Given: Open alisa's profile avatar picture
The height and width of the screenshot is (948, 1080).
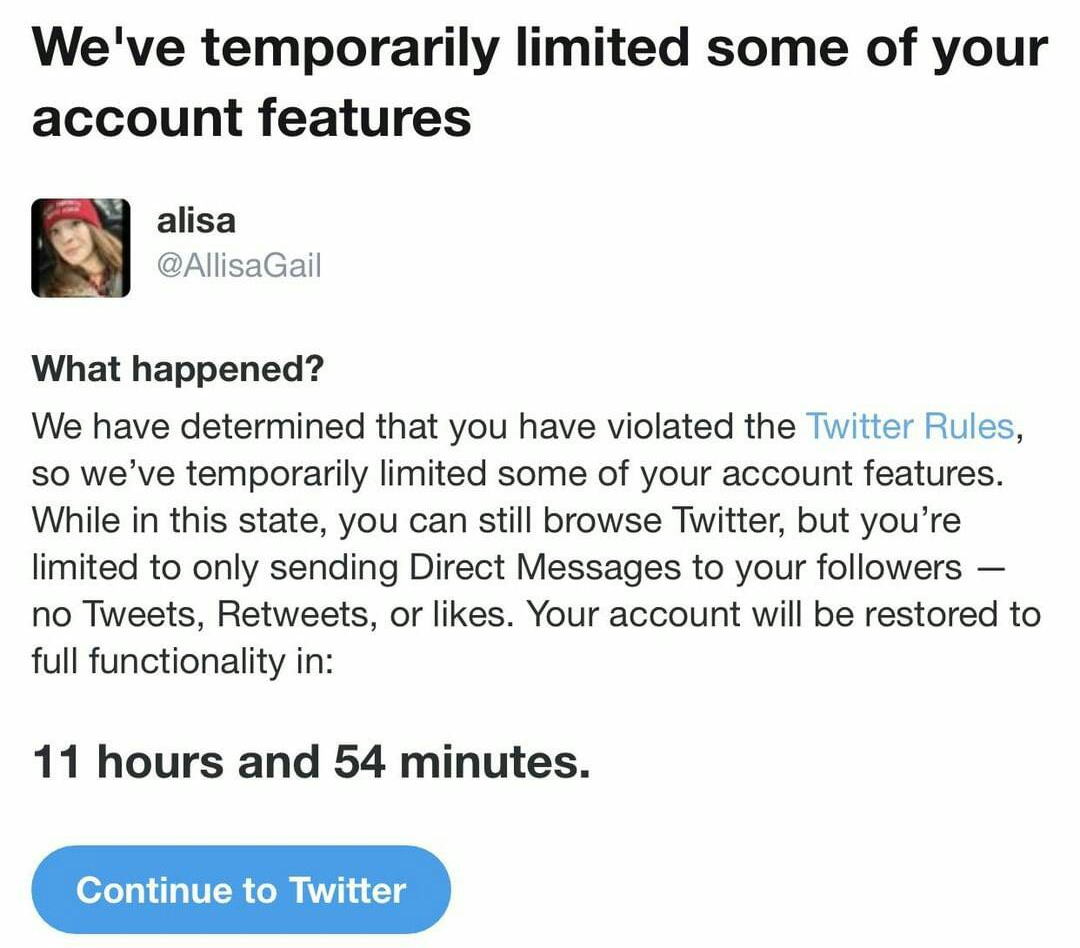Looking at the screenshot, I should (x=81, y=248).
